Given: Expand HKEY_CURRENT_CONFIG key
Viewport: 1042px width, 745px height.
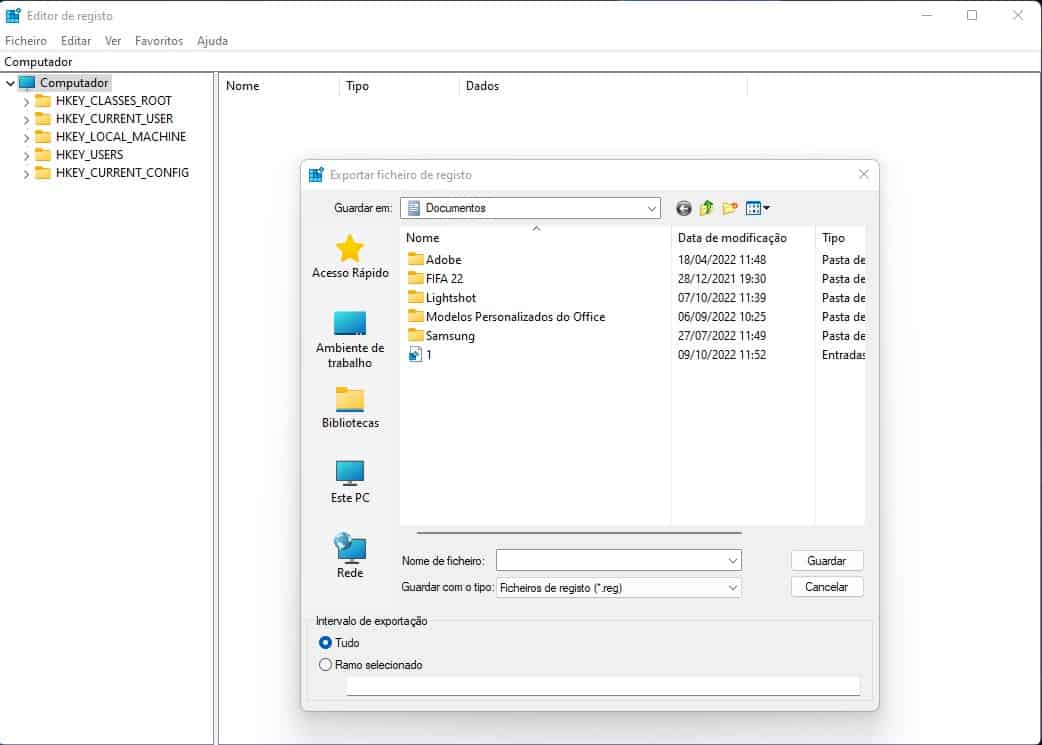Looking at the screenshot, I should click(x=26, y=173).
